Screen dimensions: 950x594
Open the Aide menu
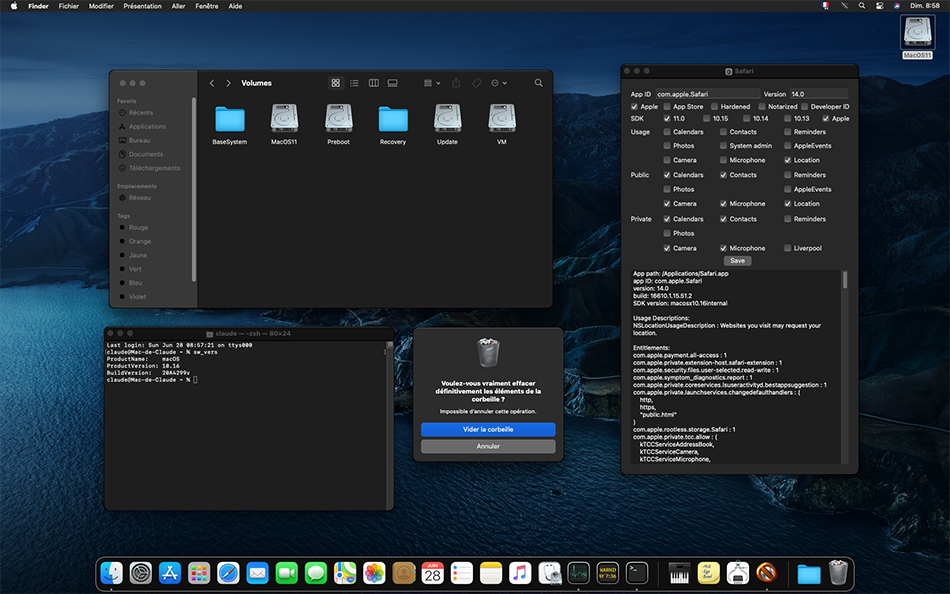pos(235,6)
